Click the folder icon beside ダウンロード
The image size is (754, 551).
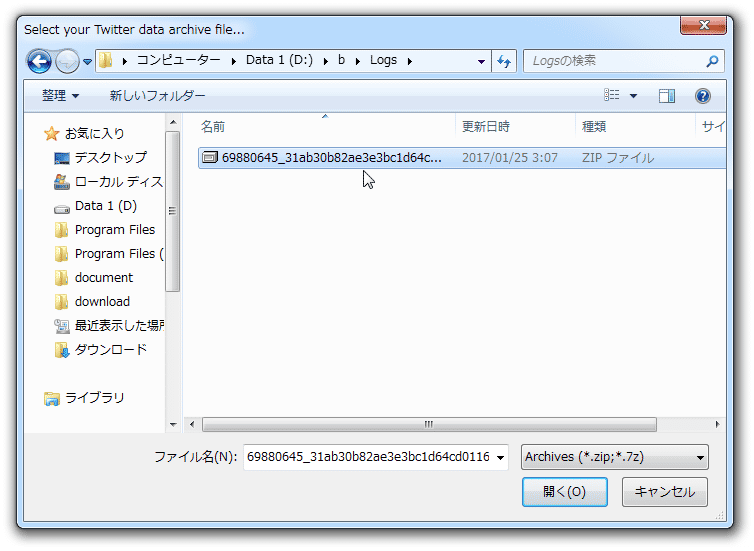click(x=61, y=350)
